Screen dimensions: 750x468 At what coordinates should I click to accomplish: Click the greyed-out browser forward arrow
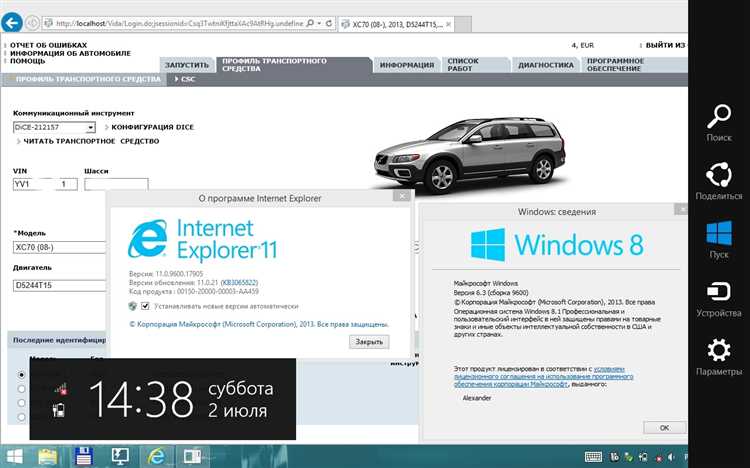tap(33, 22)
